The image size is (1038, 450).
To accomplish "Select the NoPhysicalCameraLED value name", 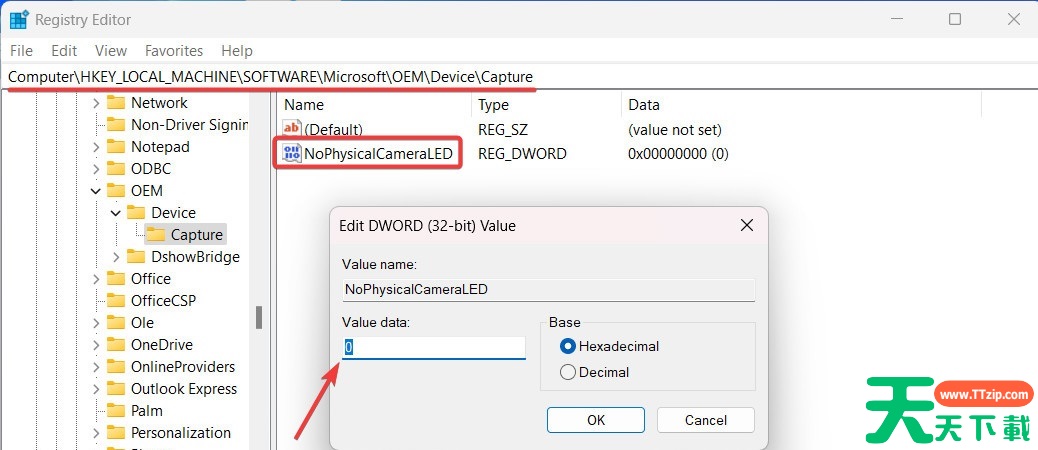I will [x=378, y=154].
